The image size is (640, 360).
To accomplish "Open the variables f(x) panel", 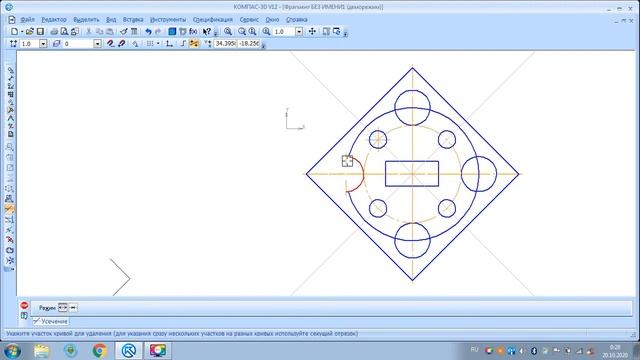I will coord(193,31).
